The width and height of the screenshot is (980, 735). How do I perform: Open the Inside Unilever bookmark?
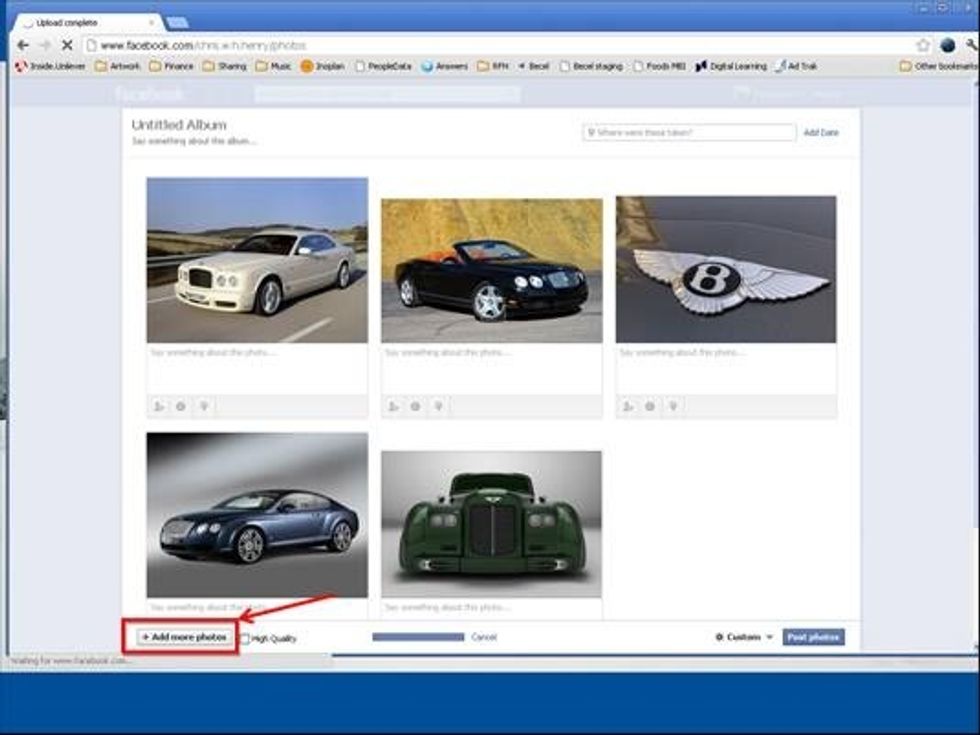51,66
